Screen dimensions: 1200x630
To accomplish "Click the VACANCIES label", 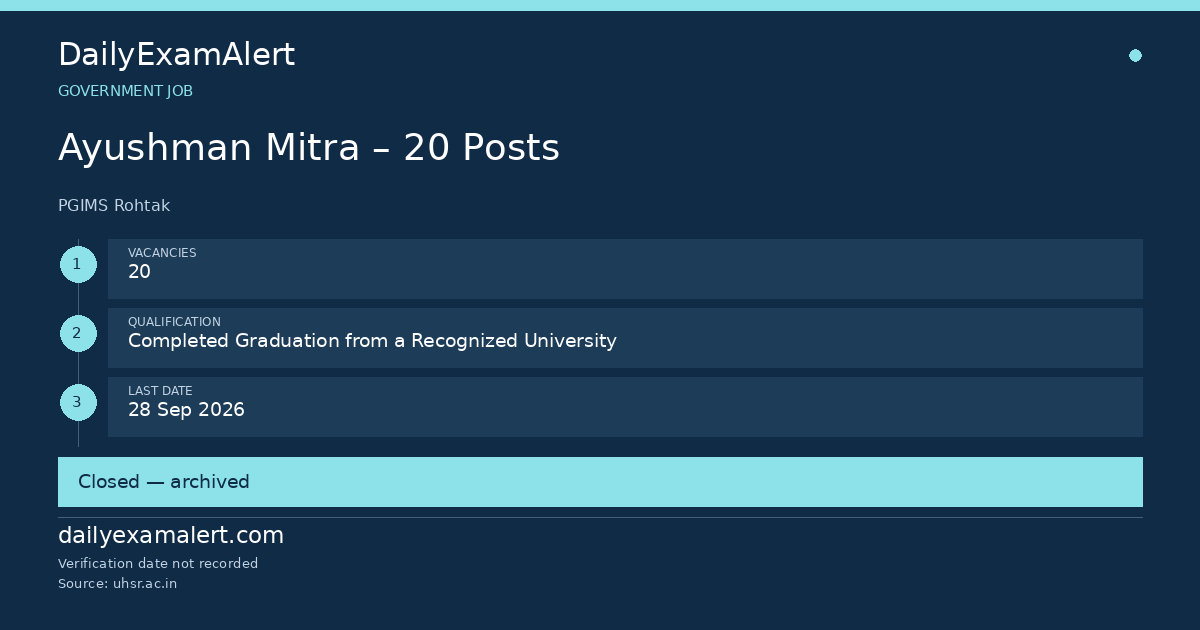I will 162,253.
